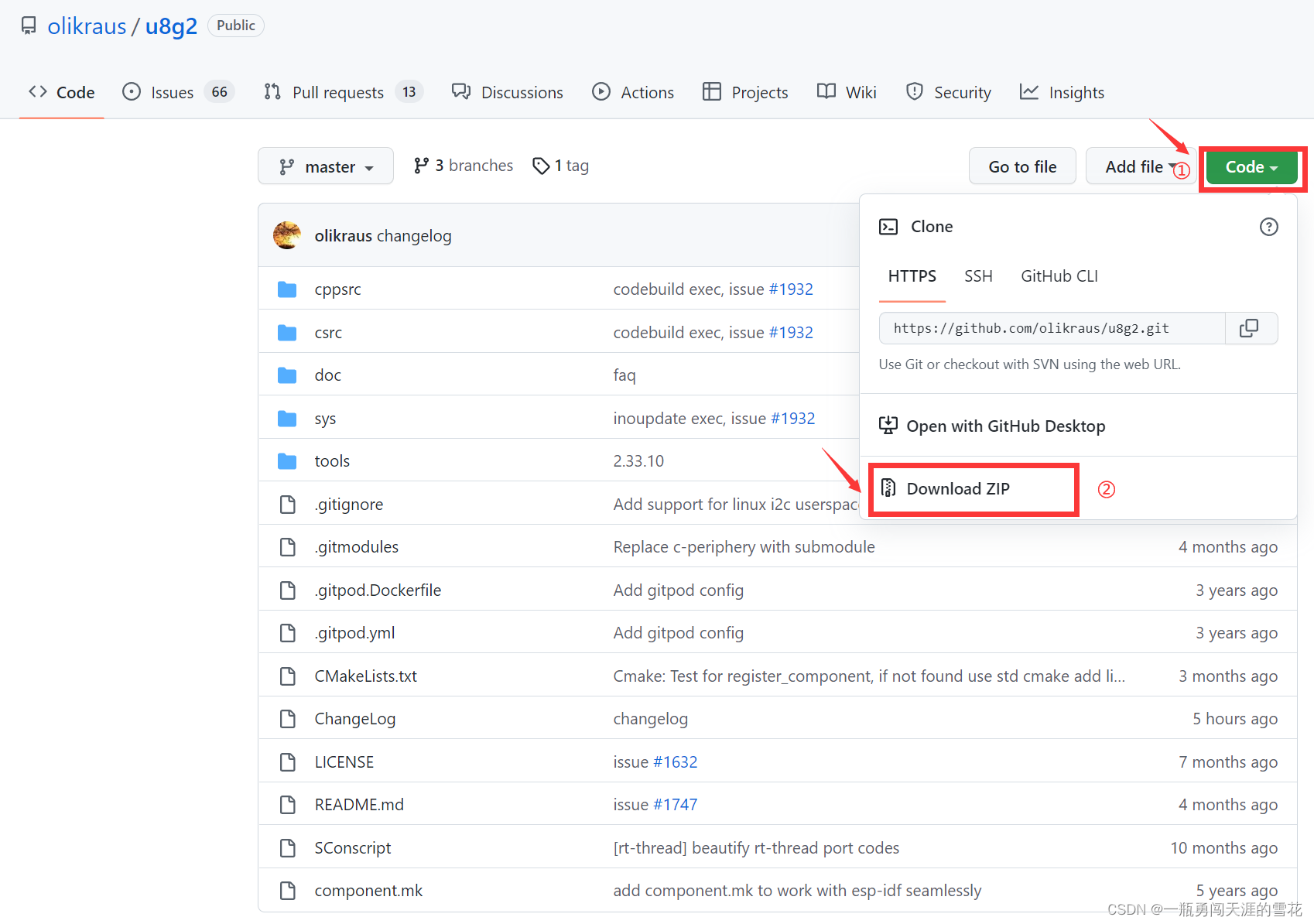The image size is (1314, 924).
Task: Open the olikraus owner link in header
Action: point(87,26)
